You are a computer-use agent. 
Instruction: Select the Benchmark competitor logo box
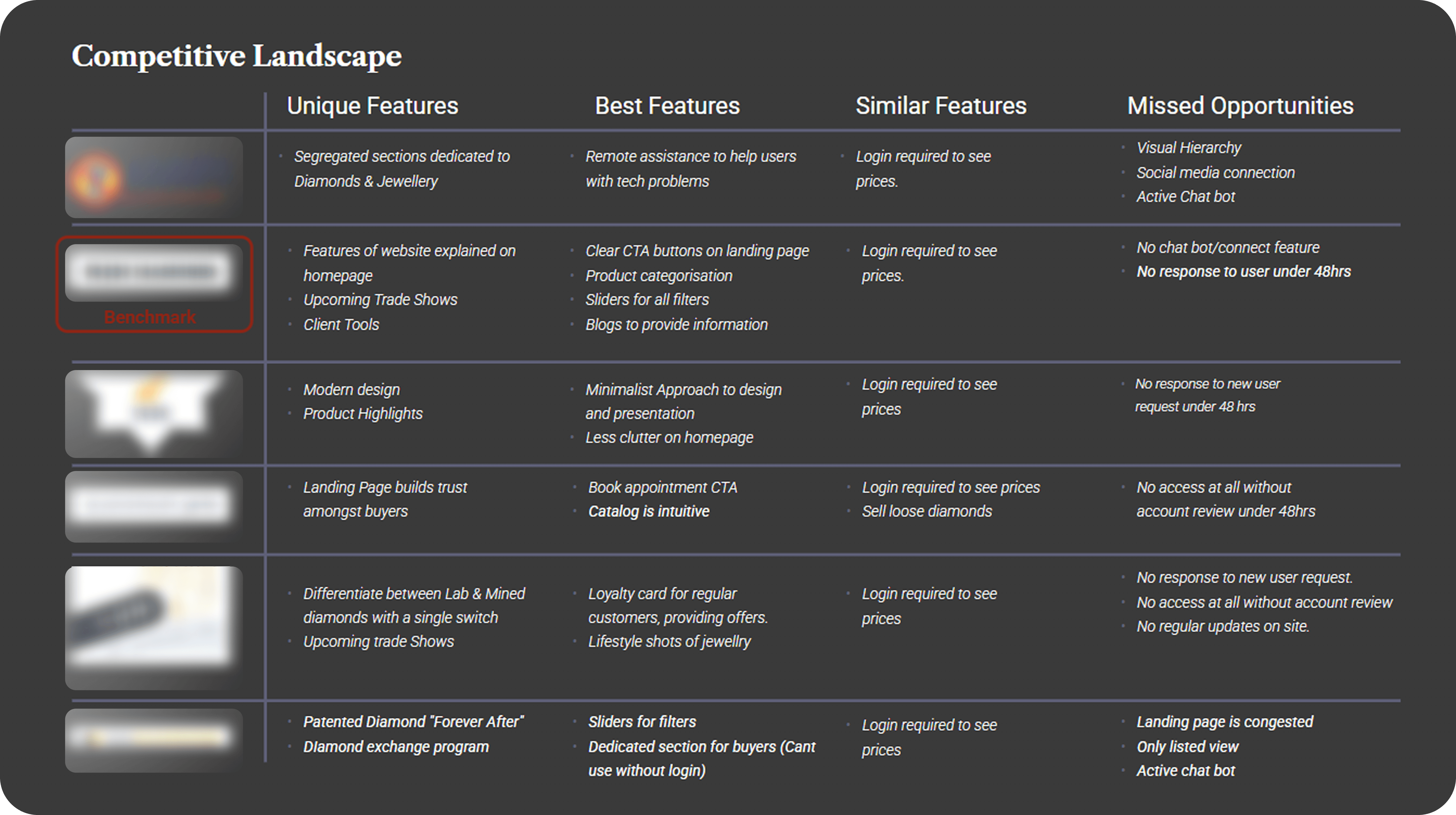point(154,284)
